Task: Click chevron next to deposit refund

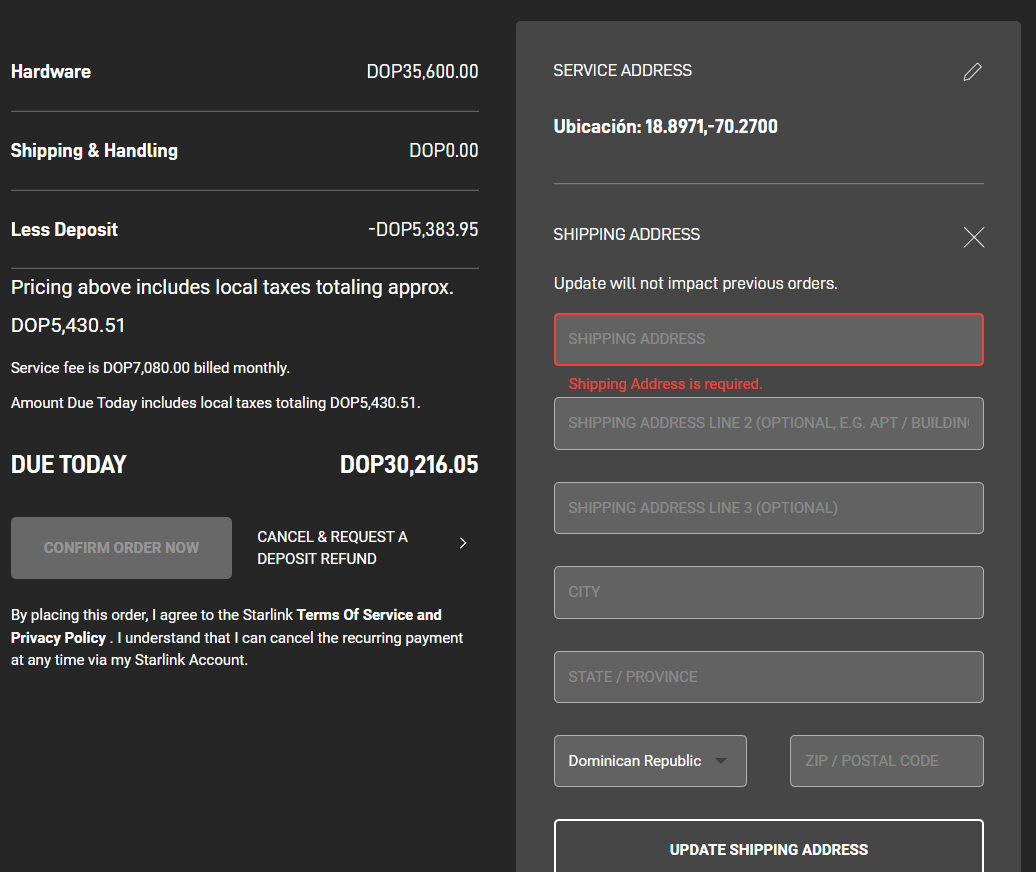Action: pos(463,543)
